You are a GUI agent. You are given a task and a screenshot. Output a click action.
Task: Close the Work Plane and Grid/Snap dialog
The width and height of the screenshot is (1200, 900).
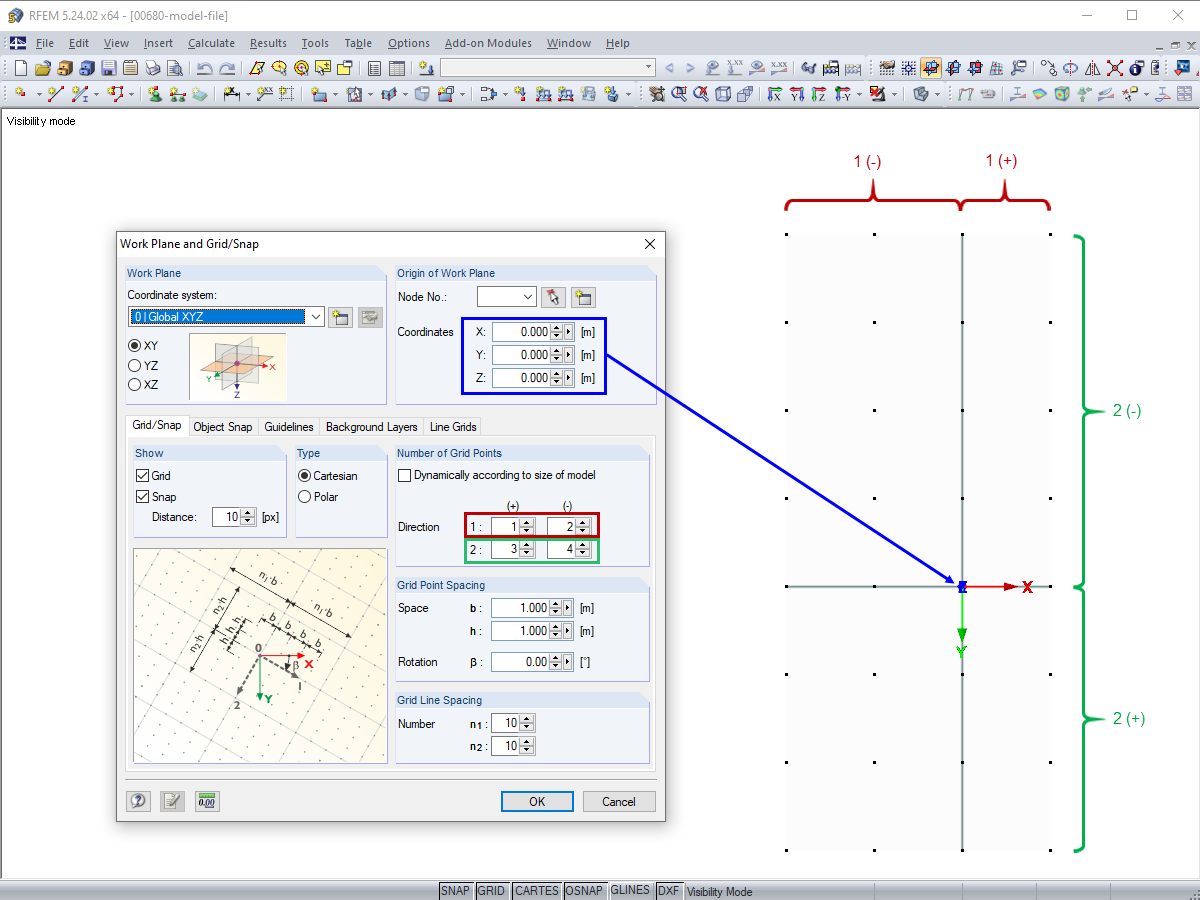pyautogui.click(x=650, y=243)
